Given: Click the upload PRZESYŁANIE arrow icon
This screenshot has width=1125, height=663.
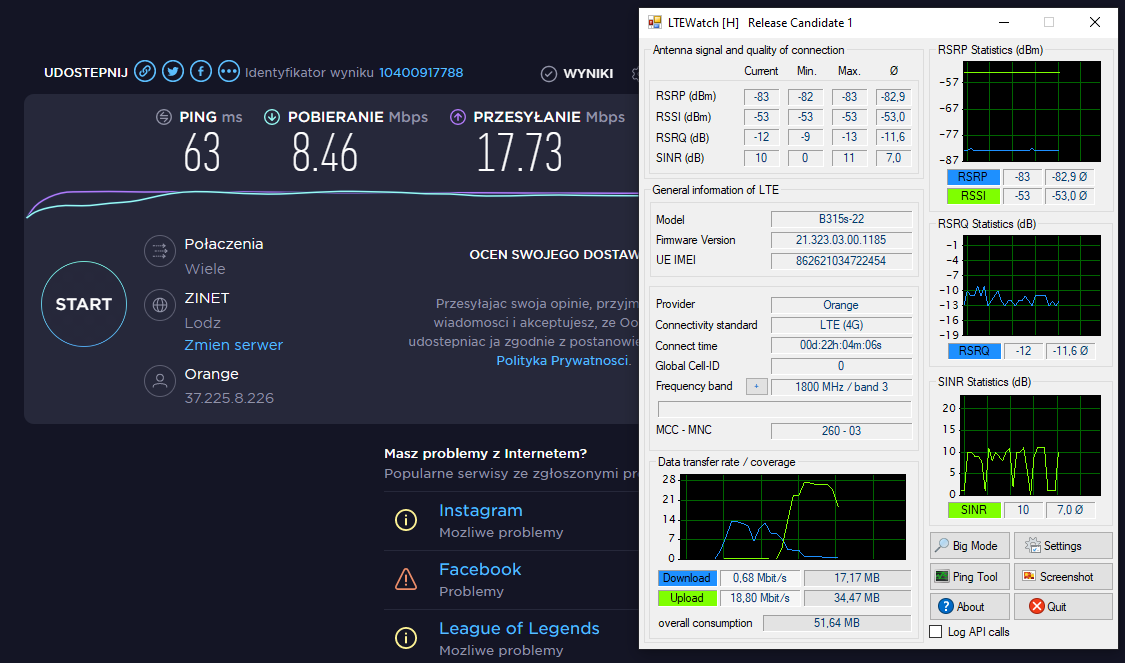Looking at the screenshot, I should [x=458, y=117].
